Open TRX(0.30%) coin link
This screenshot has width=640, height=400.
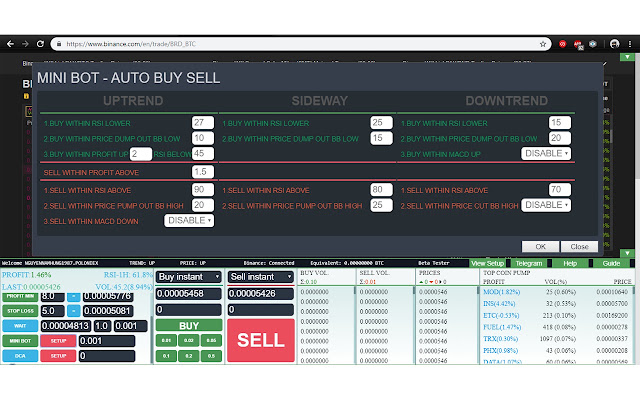tap(500, 338)
